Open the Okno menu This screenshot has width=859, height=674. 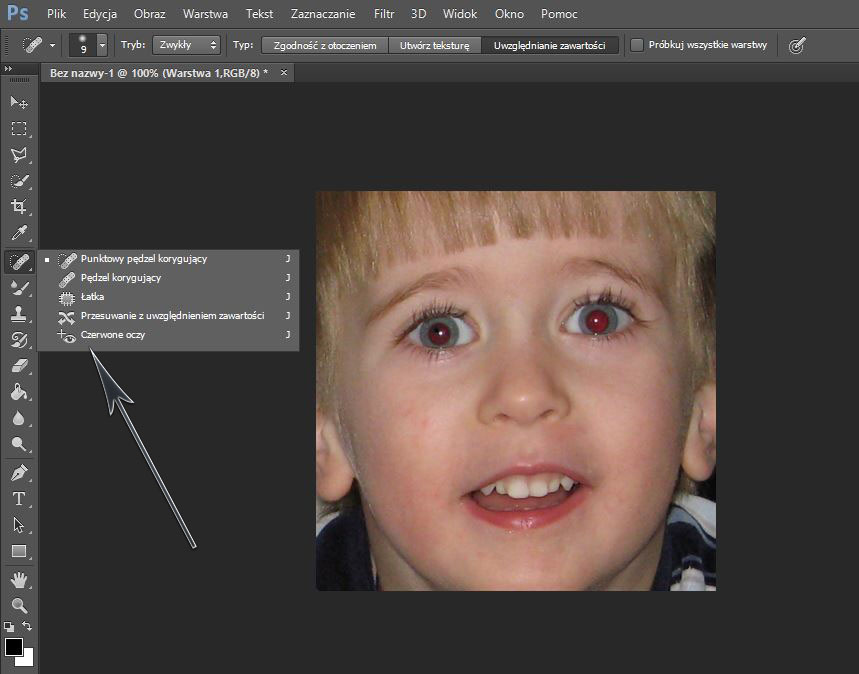tap(509, 14)
